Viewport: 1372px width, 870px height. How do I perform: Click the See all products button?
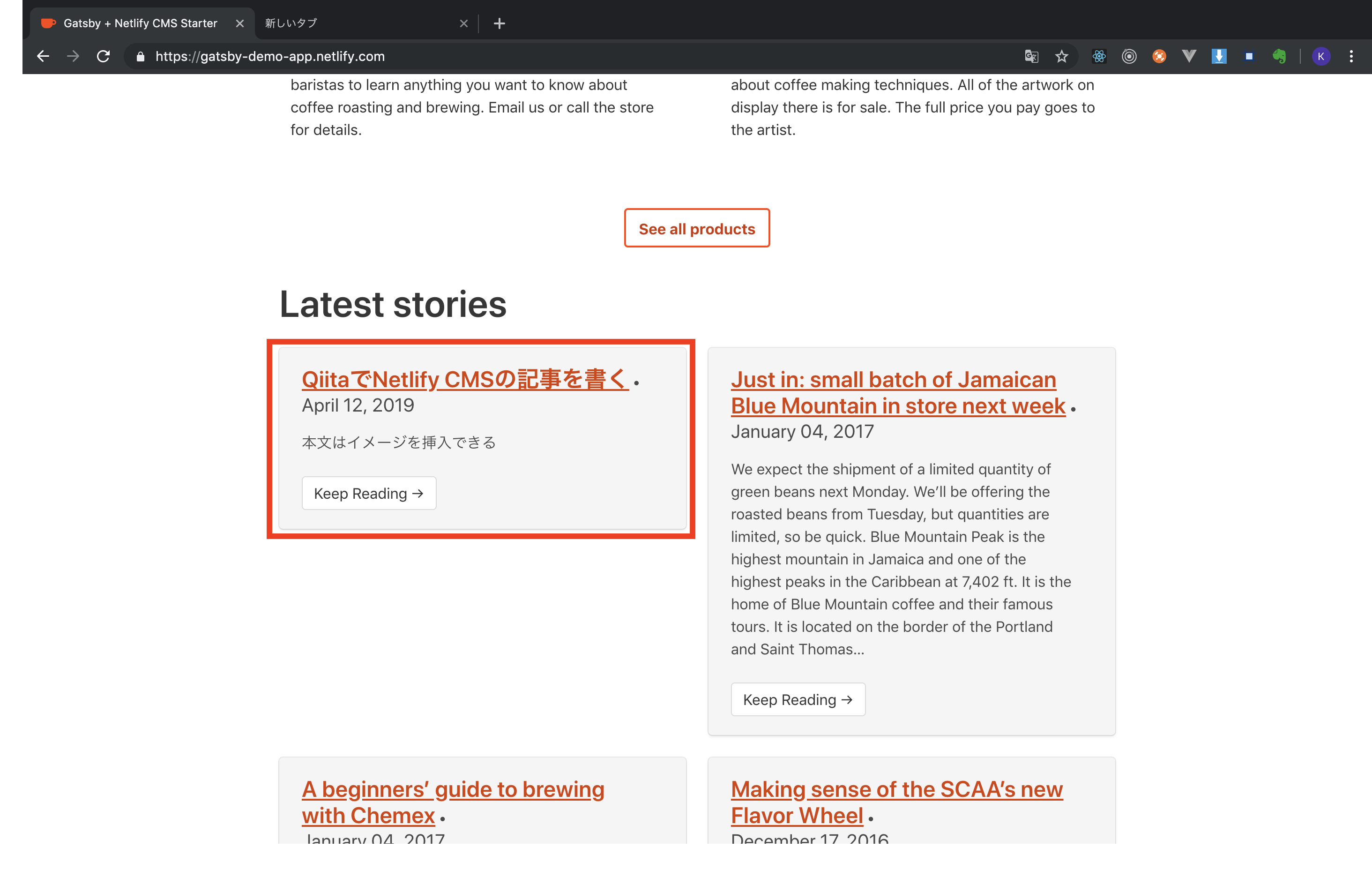(x=696, y=229)
